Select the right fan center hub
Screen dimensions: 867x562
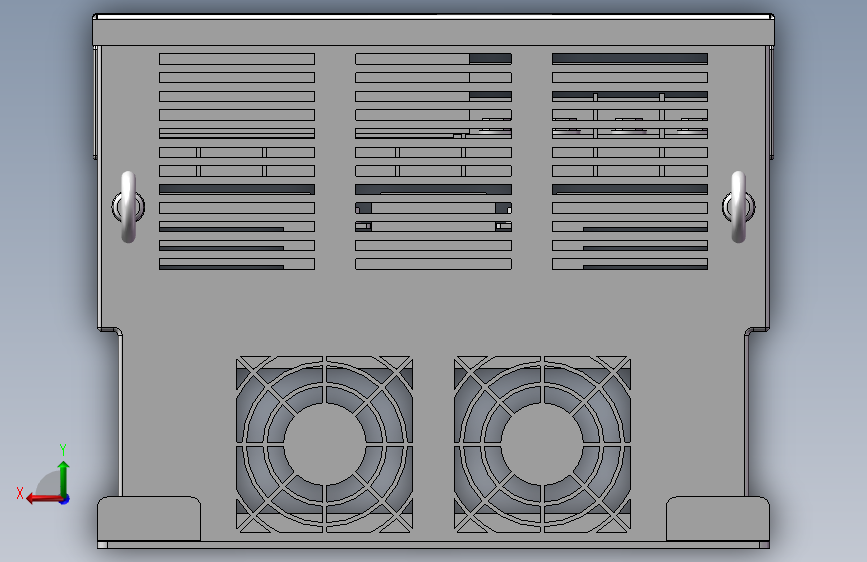tap(542, 444)
